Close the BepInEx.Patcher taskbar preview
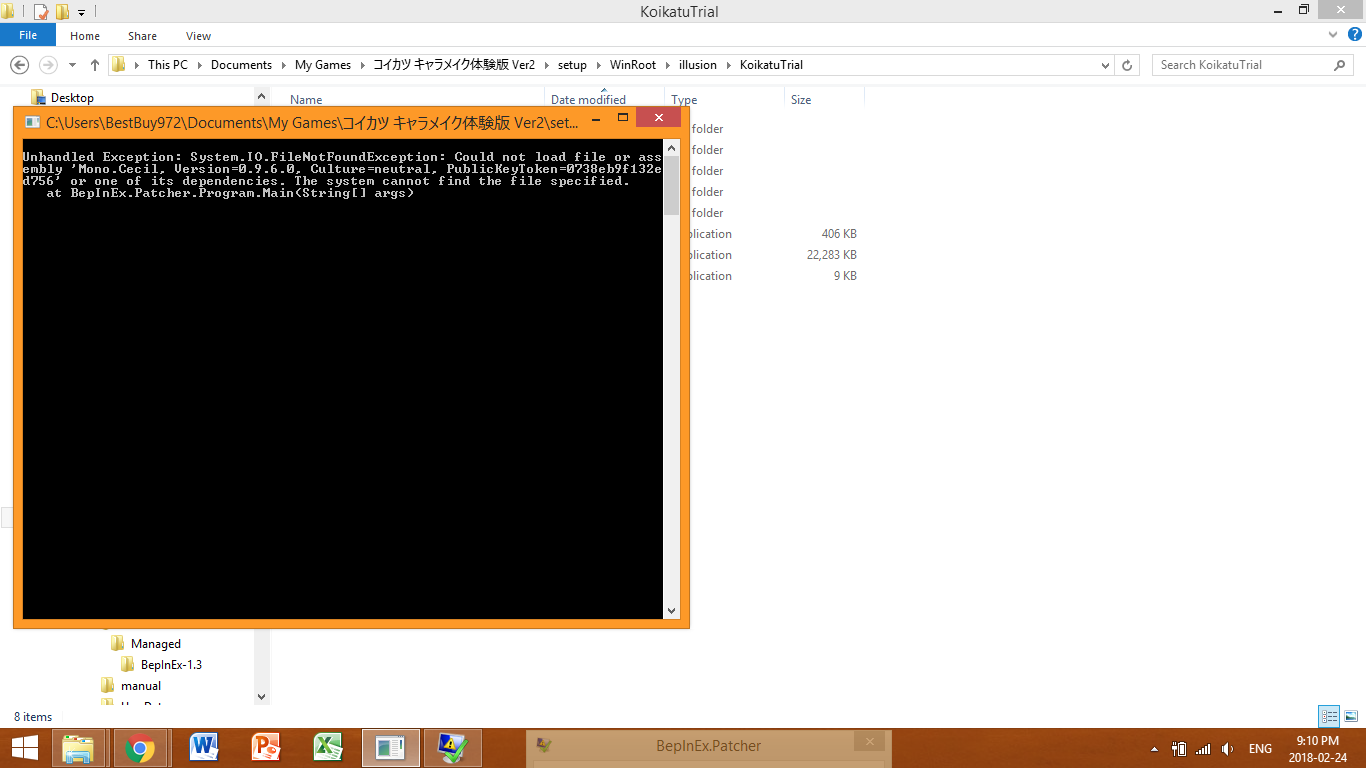This screenshot has height=768, width=1366. (872, 743)
